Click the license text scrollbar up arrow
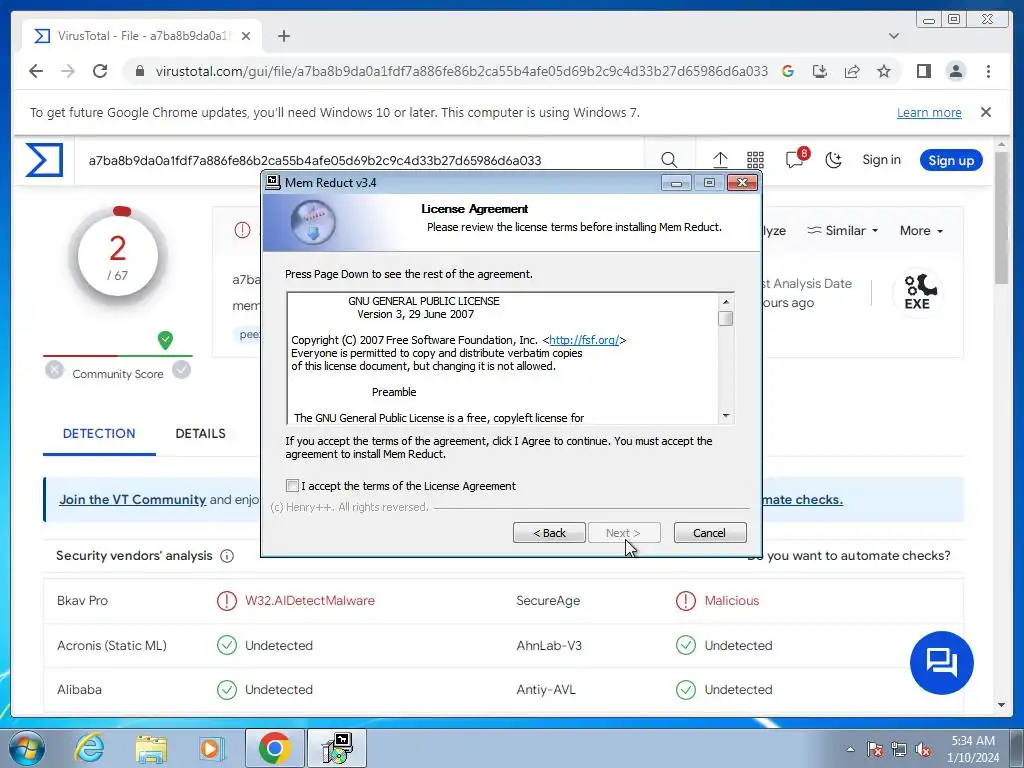 tap(726, 302)
